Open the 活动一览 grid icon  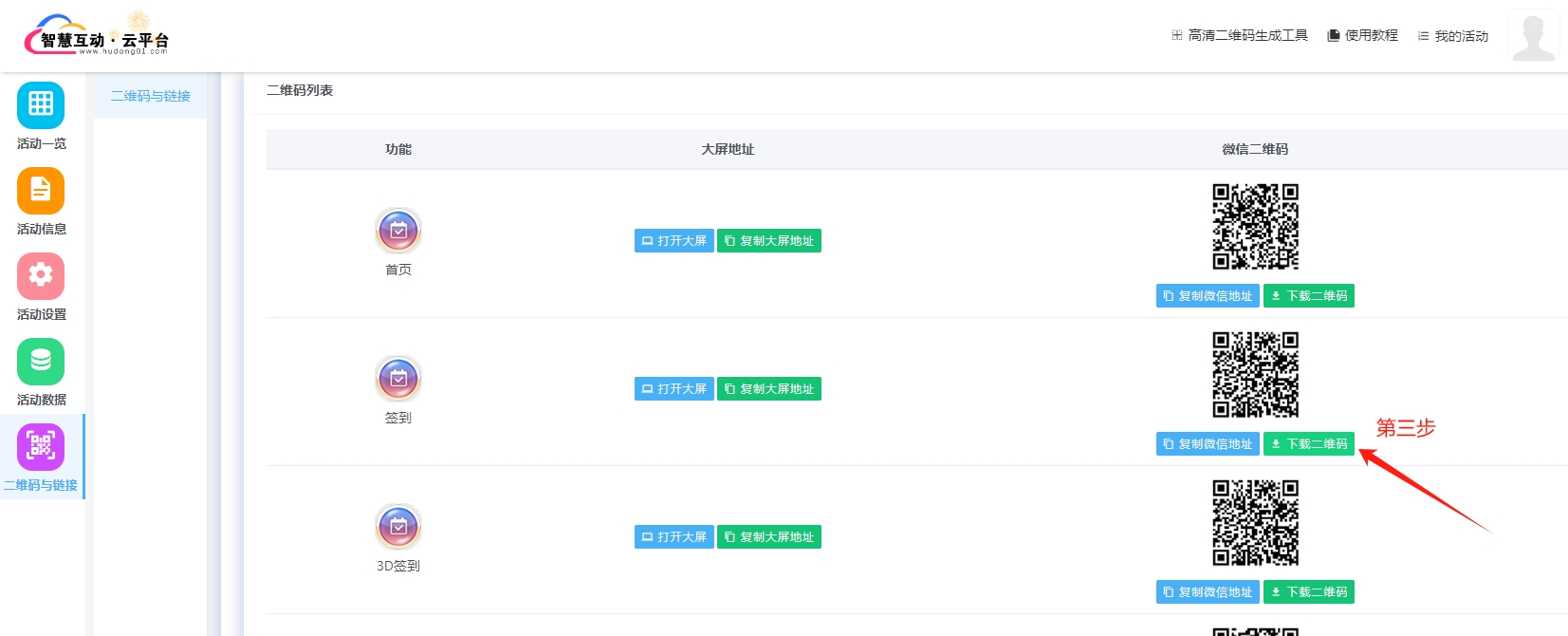pyautogui.click(x=41, y=104)
